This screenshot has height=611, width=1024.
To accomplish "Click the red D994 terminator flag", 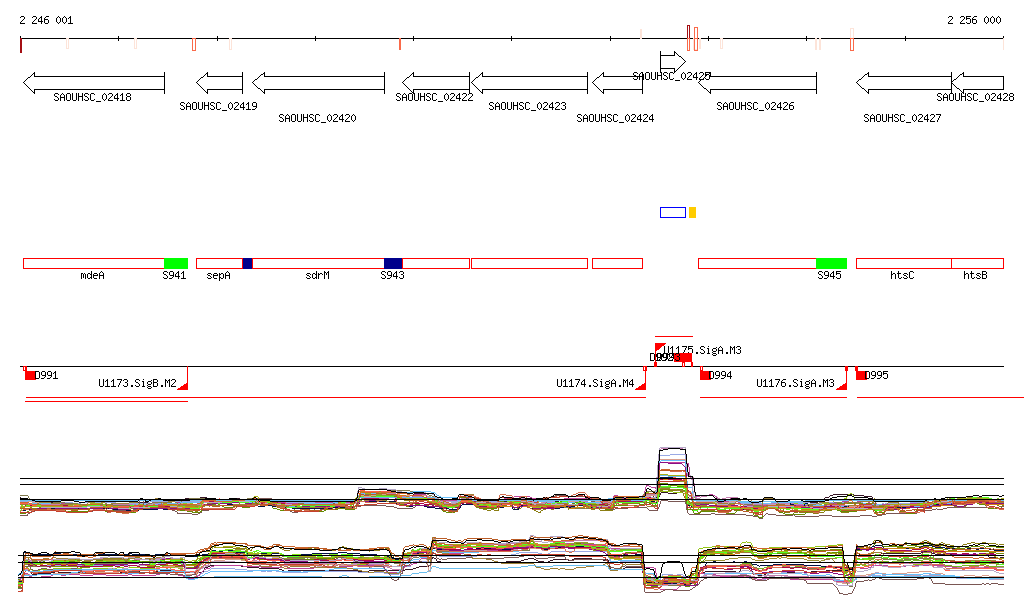I will pyautogui.click(x=705, y=375).
